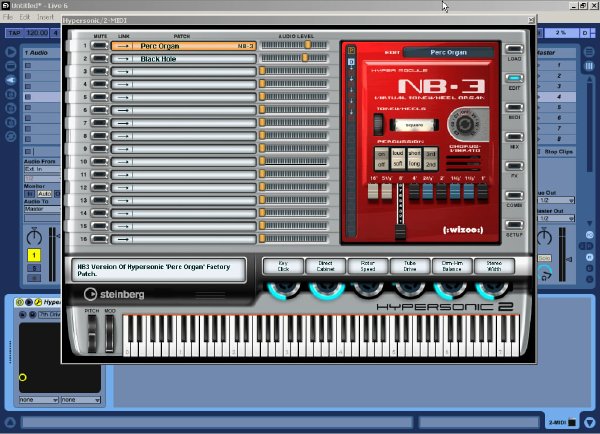Mute slot 2 Black Hole
Screen dimensions: 600x434
click(99, 59)
